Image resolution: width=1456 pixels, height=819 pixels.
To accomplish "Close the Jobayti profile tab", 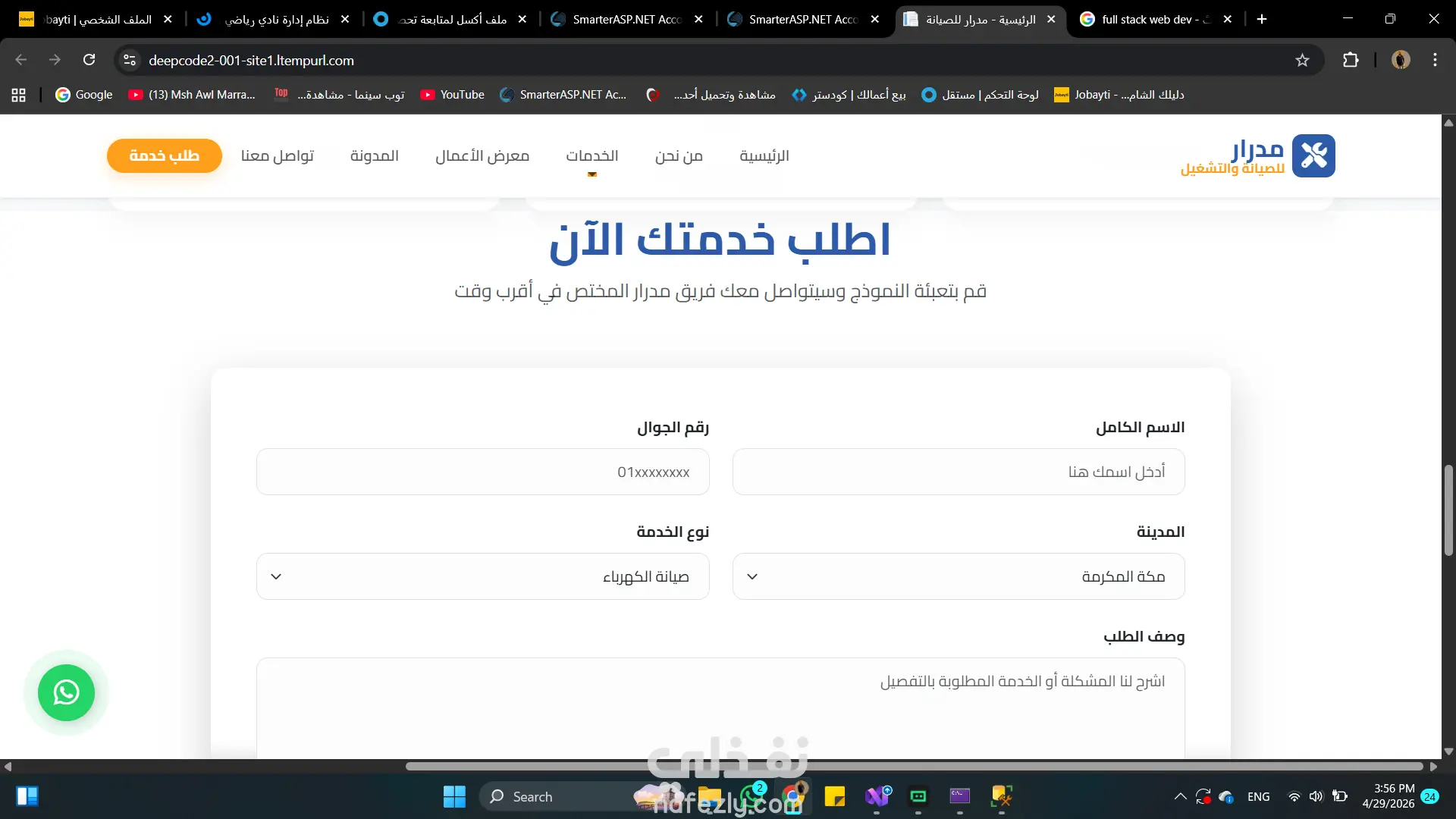I will 168,19.
